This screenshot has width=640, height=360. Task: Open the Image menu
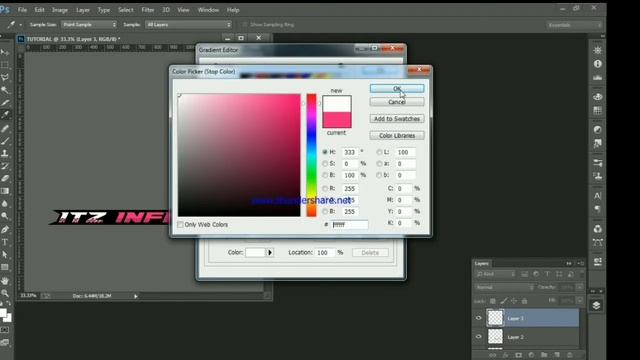point(60,10)
